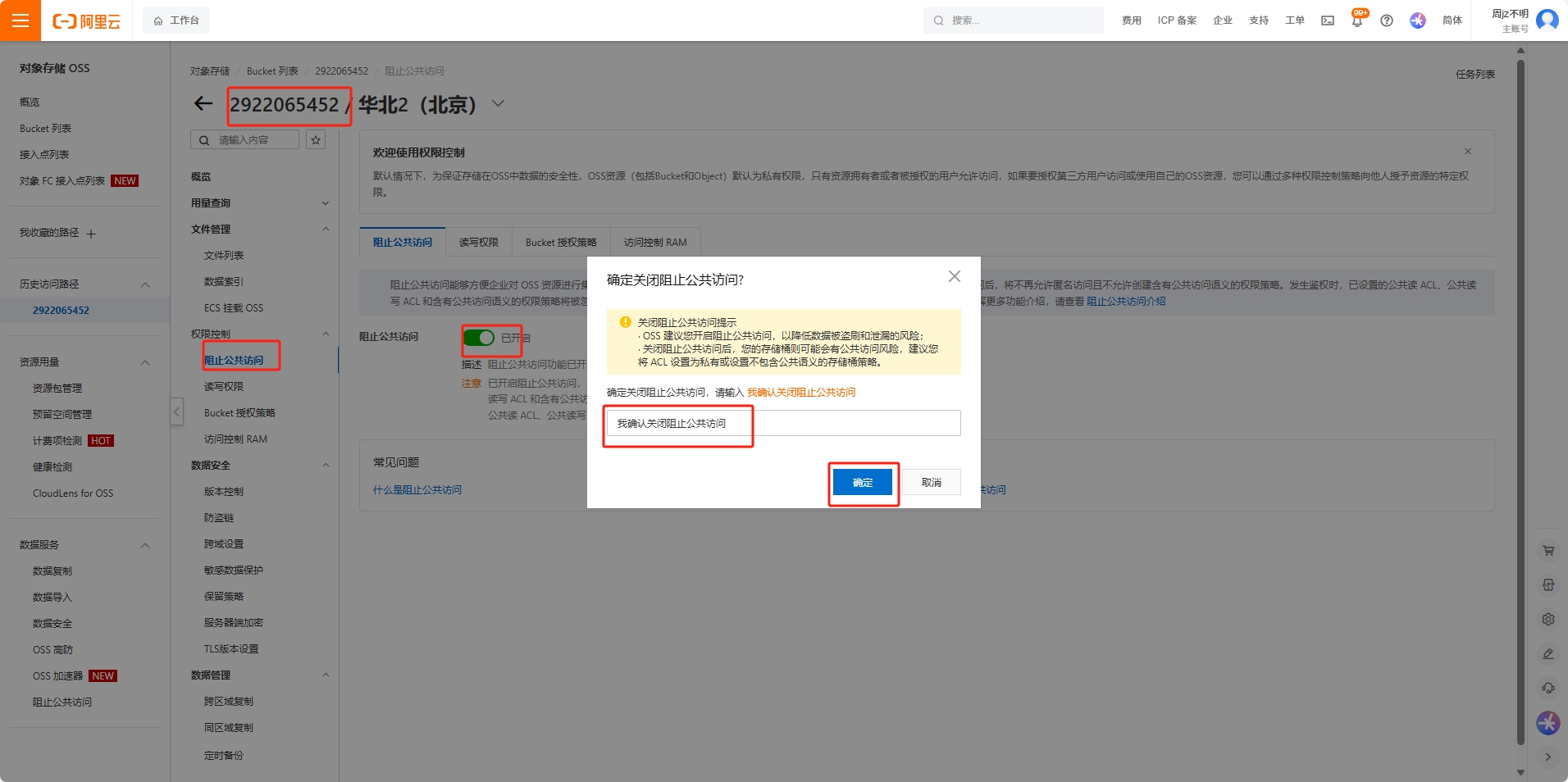The image size is (1568, 782).
Task: Click the confirmation text input field
Action: (783, 424)
